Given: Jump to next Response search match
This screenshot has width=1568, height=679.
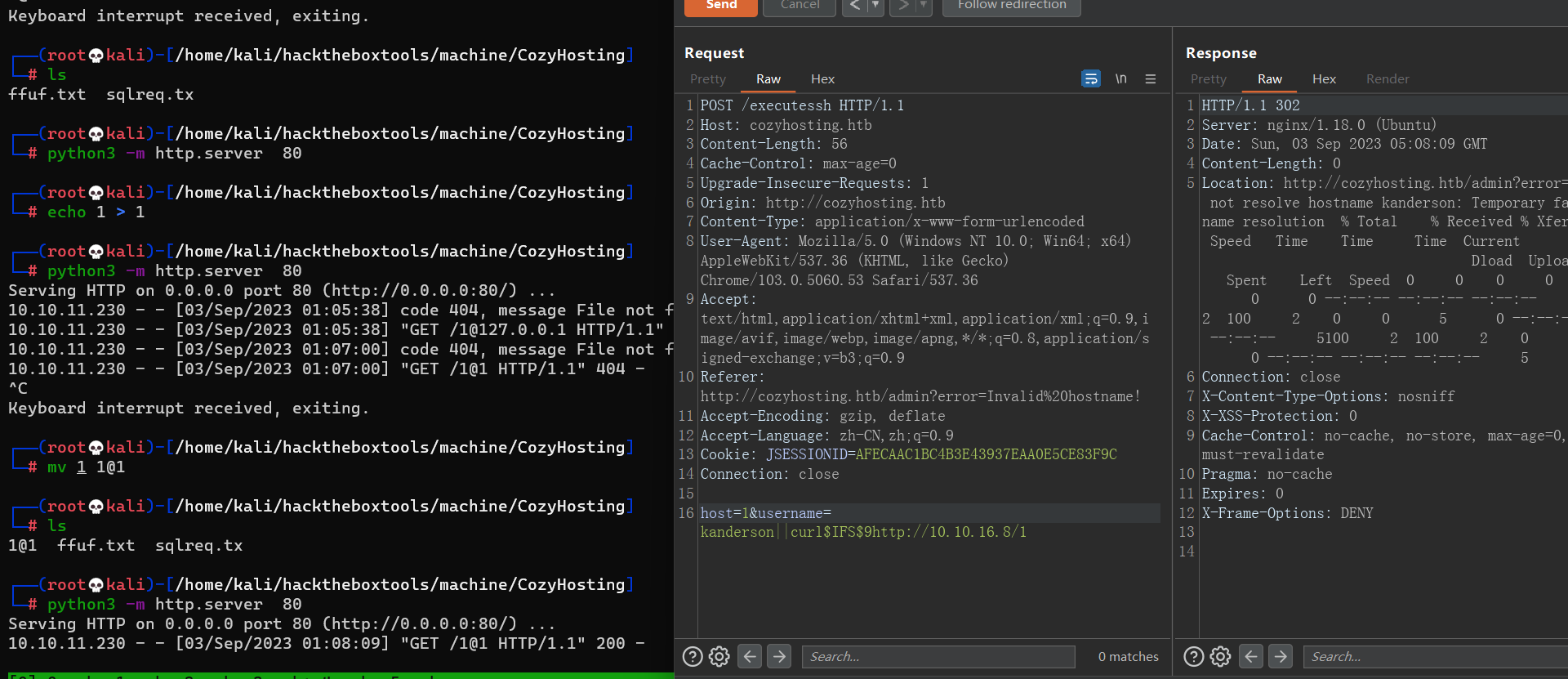Looking at the screenshot, I should [x=1281, y=656].
